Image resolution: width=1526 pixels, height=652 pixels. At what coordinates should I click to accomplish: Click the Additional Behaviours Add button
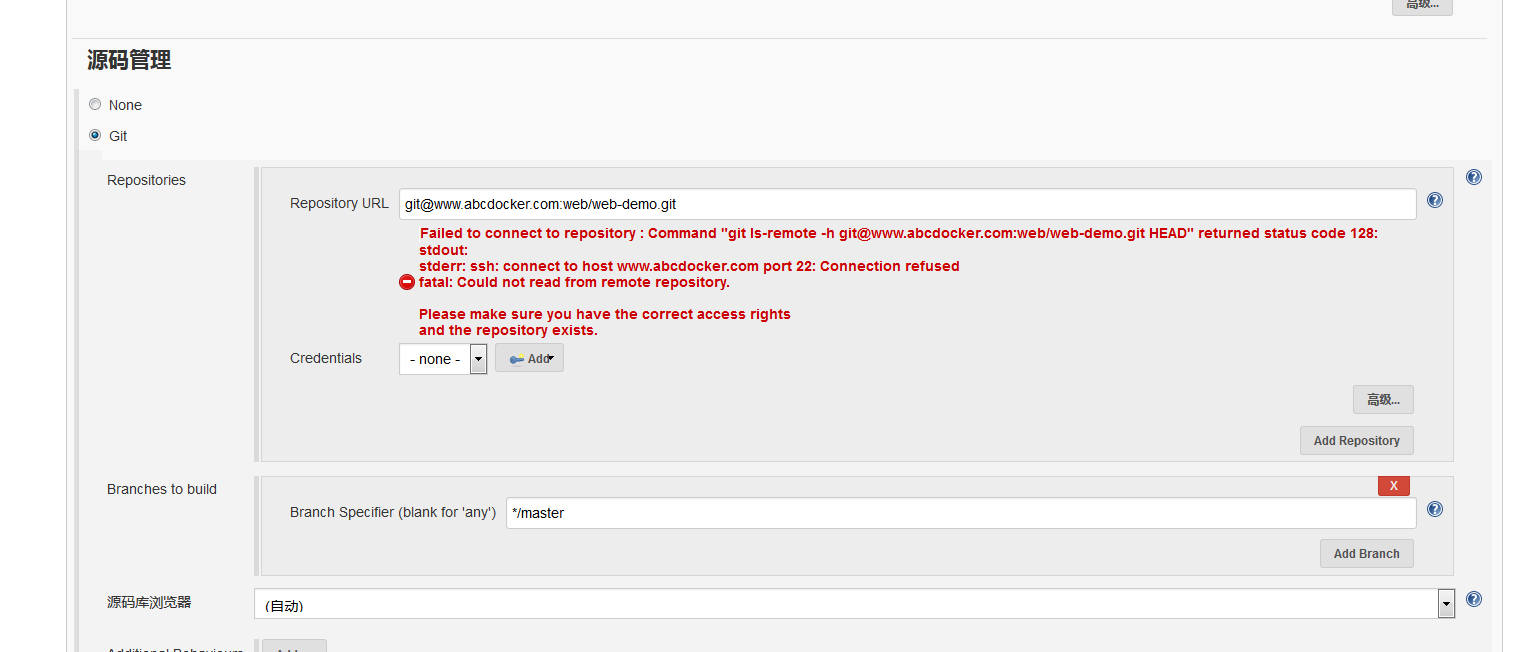point(294,646)
